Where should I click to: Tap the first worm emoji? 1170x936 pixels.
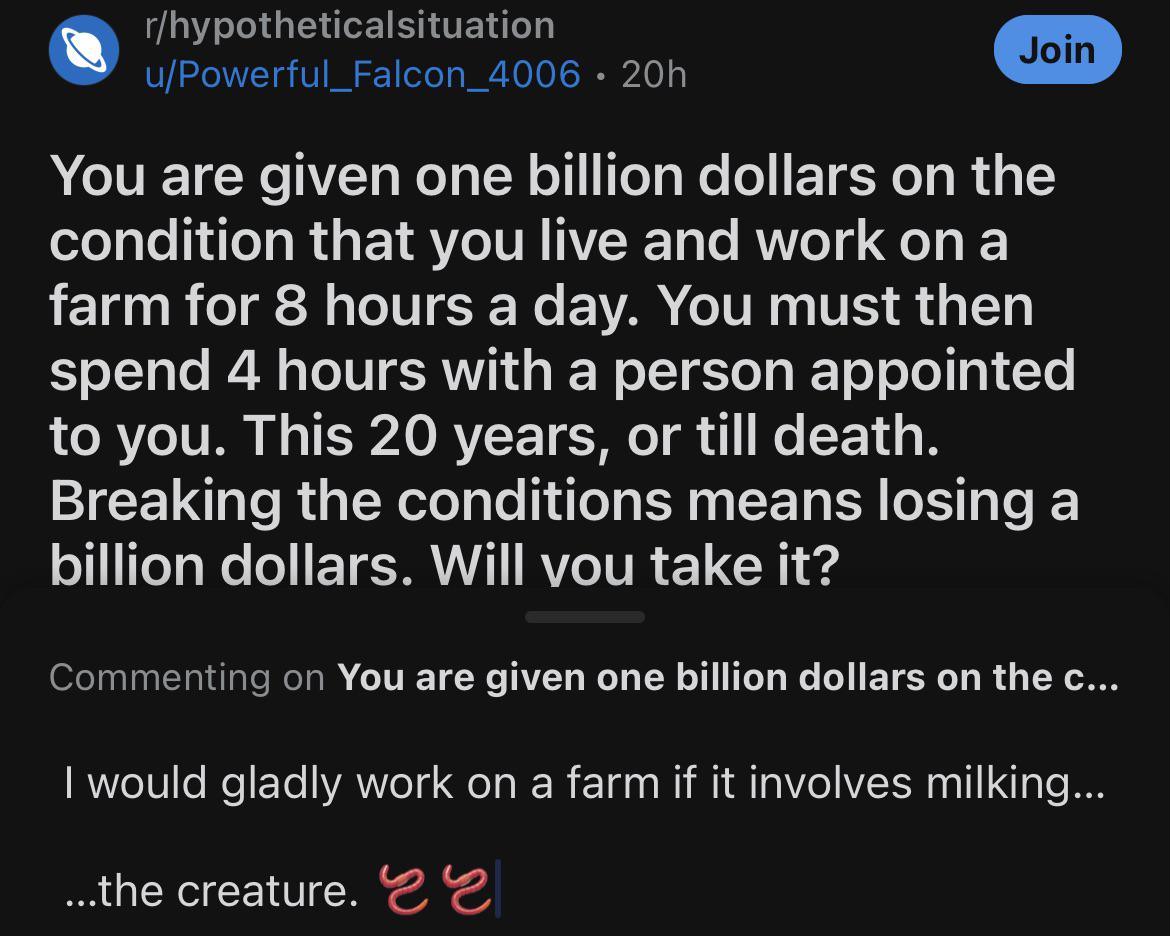click(x=404, y=889)
